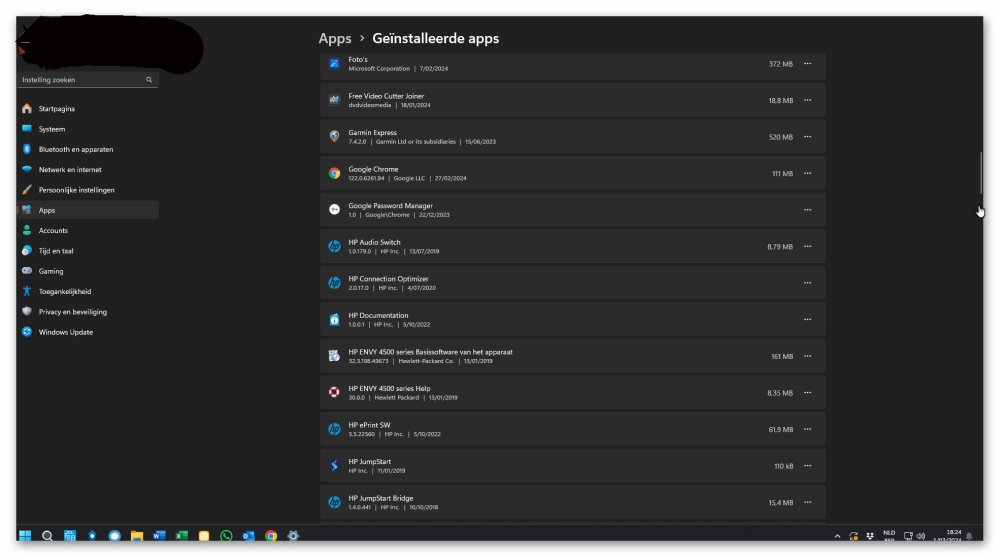The width and height of the screenshot is (1000, 557).
Task: Open more options for Google Chrome
Action: (x=807, y=173)
